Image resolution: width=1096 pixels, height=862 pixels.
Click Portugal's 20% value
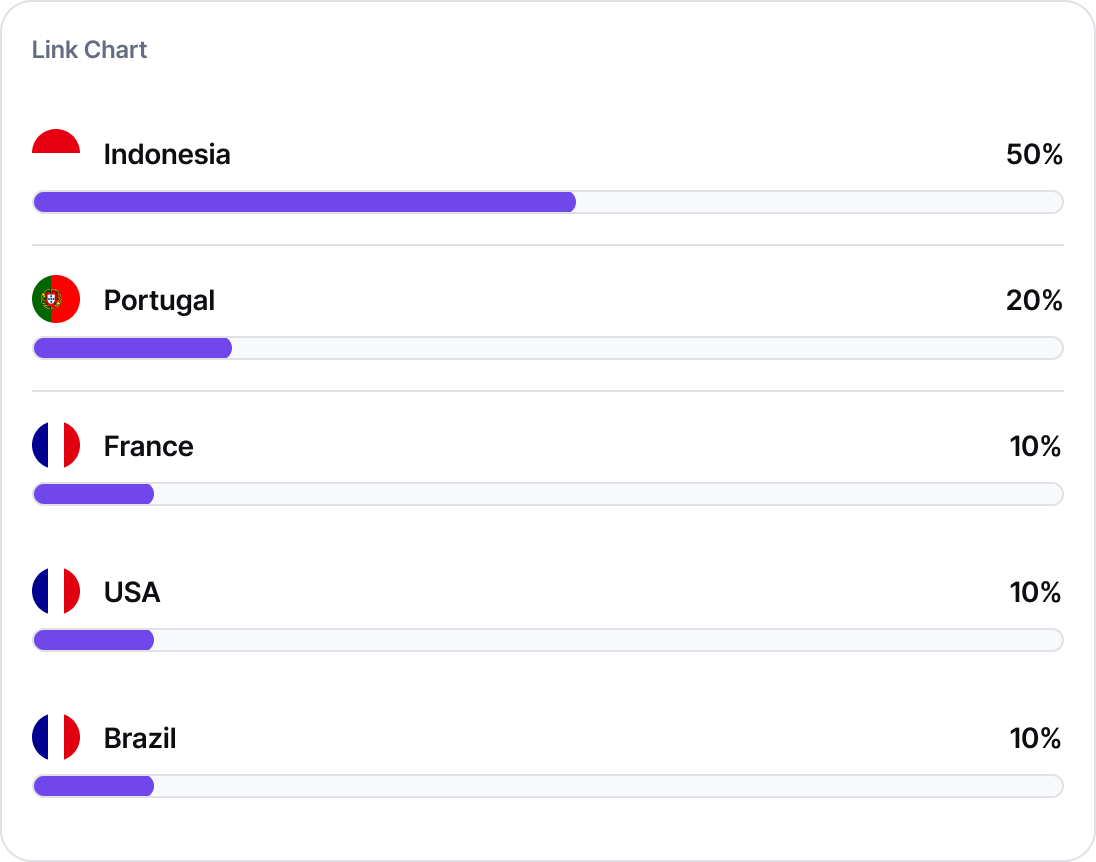1034,300
